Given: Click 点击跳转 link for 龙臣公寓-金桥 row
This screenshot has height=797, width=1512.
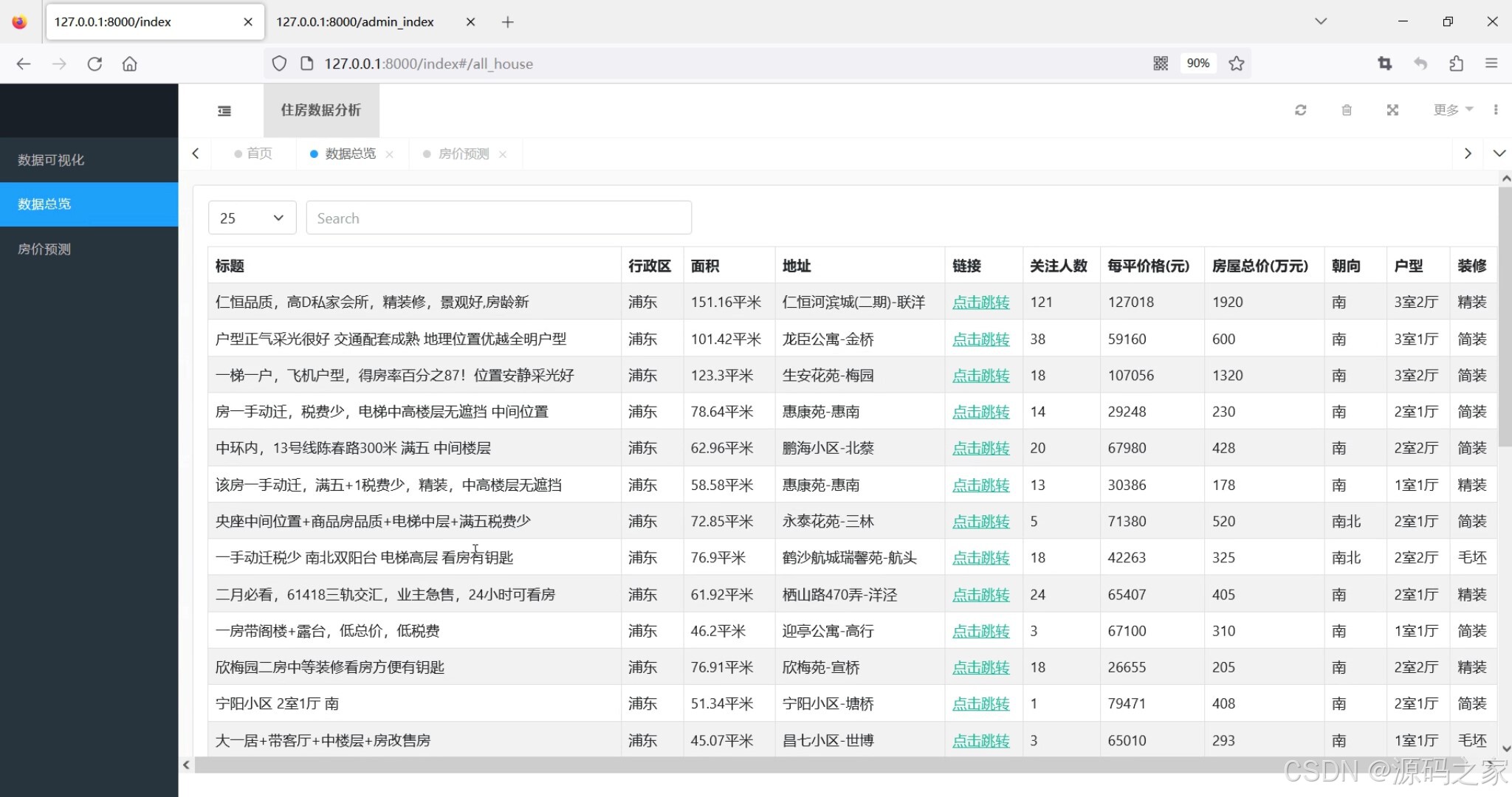Looking at the screenshot, I should point(980,339).
